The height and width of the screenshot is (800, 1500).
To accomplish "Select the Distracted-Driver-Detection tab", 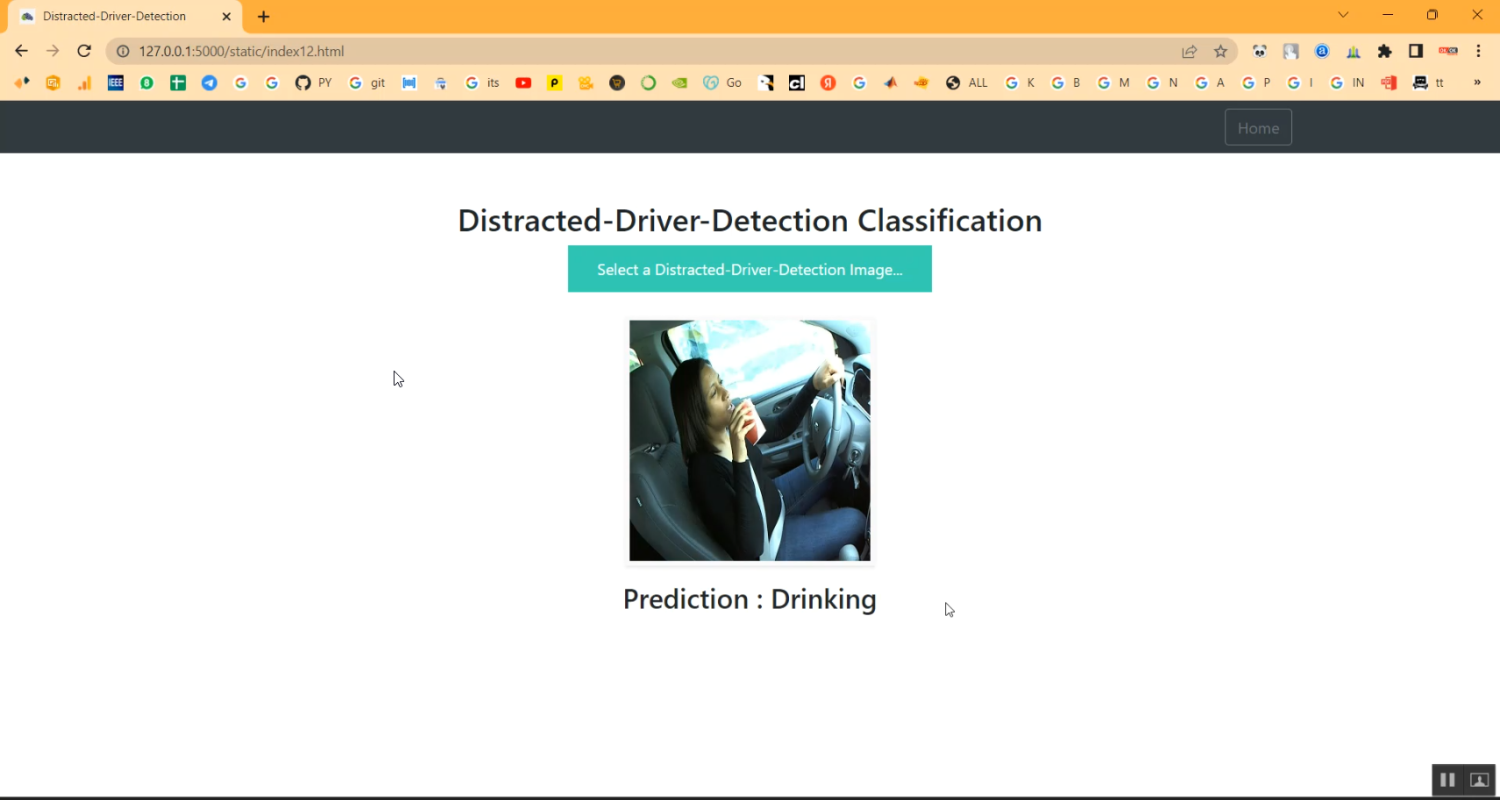I will tap(115, 17).
